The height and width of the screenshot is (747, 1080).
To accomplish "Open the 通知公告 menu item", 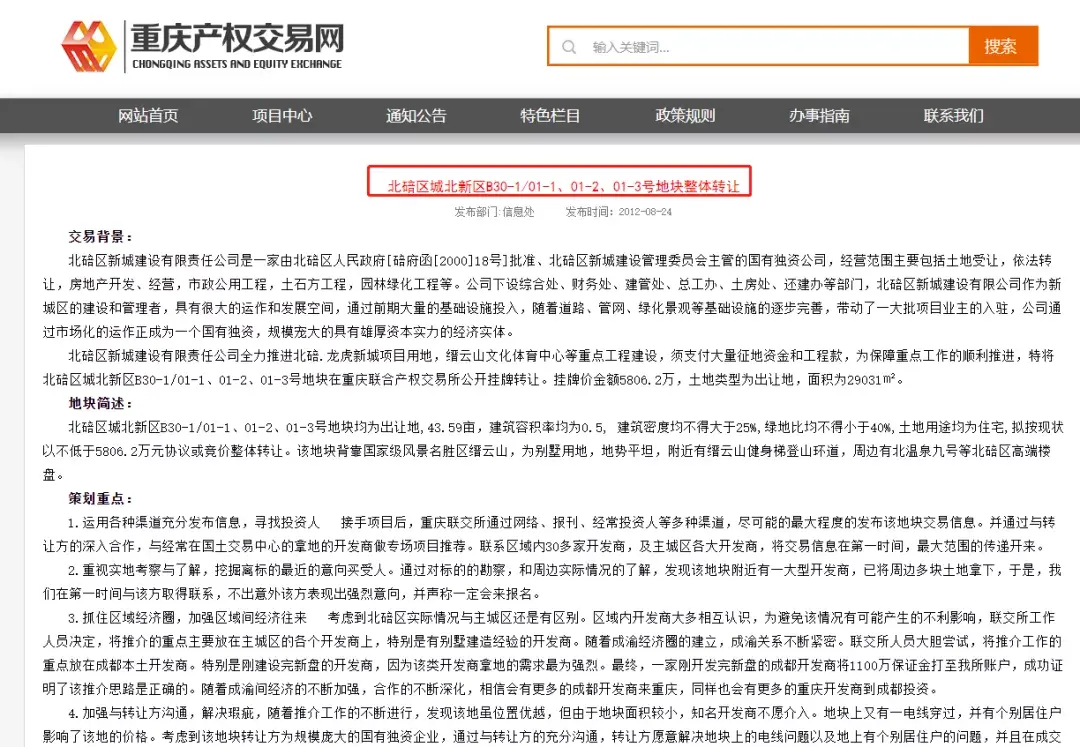I will tap(416, 116).
